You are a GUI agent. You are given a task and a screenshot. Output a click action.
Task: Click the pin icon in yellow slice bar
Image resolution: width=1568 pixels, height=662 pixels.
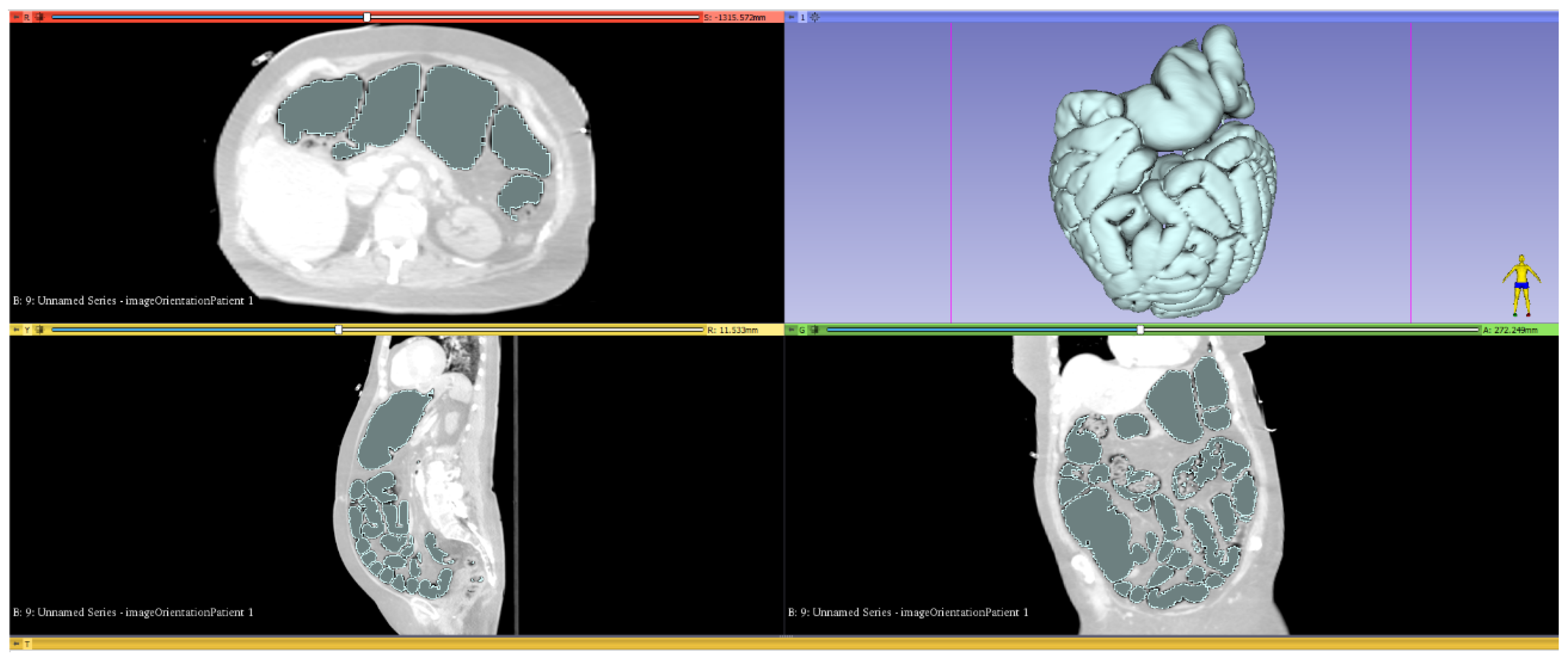[x=16, y=330]
